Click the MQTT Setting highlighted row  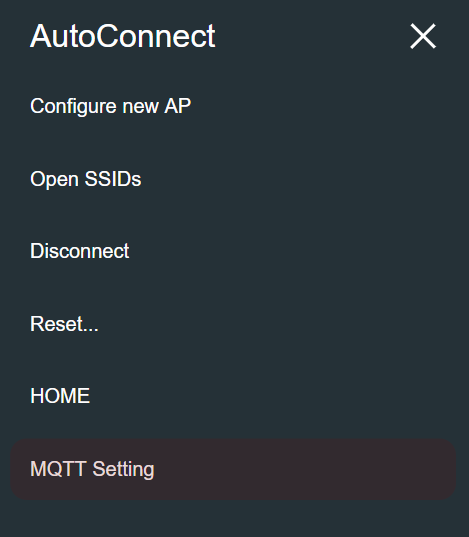(233, 469)
